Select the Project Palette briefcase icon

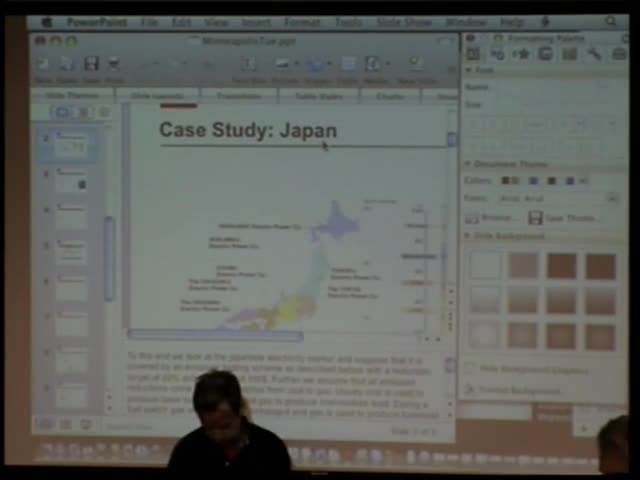619,54
